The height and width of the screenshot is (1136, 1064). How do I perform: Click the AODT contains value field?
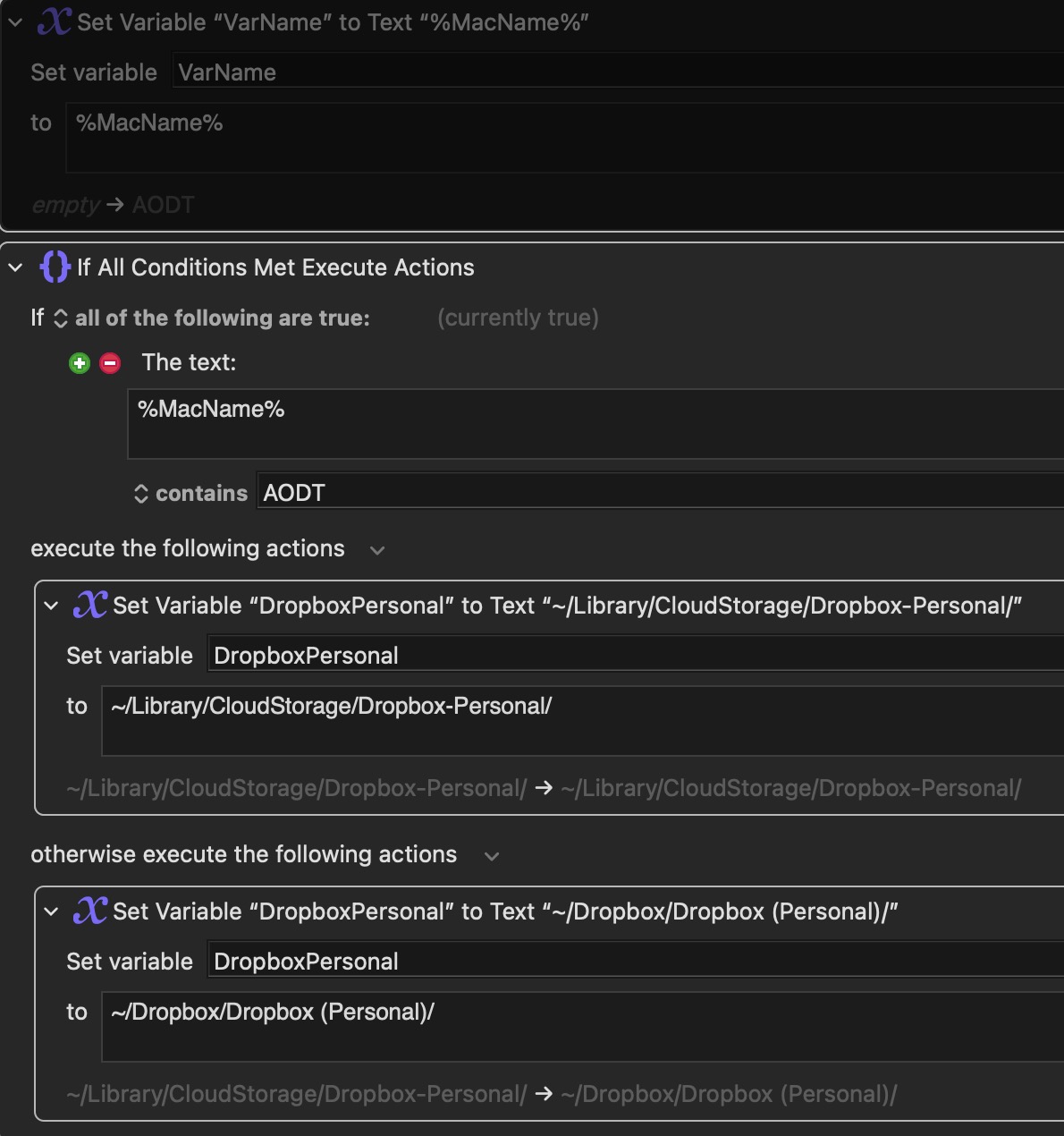point(661,492)
